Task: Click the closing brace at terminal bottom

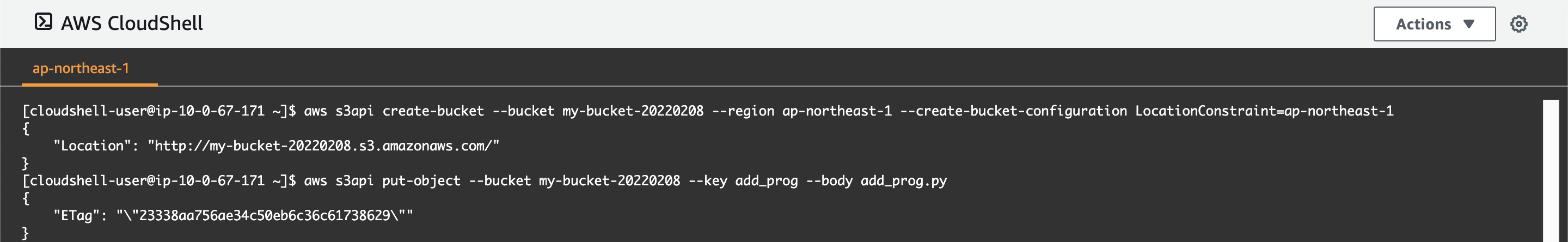Action: coord(26,233)
